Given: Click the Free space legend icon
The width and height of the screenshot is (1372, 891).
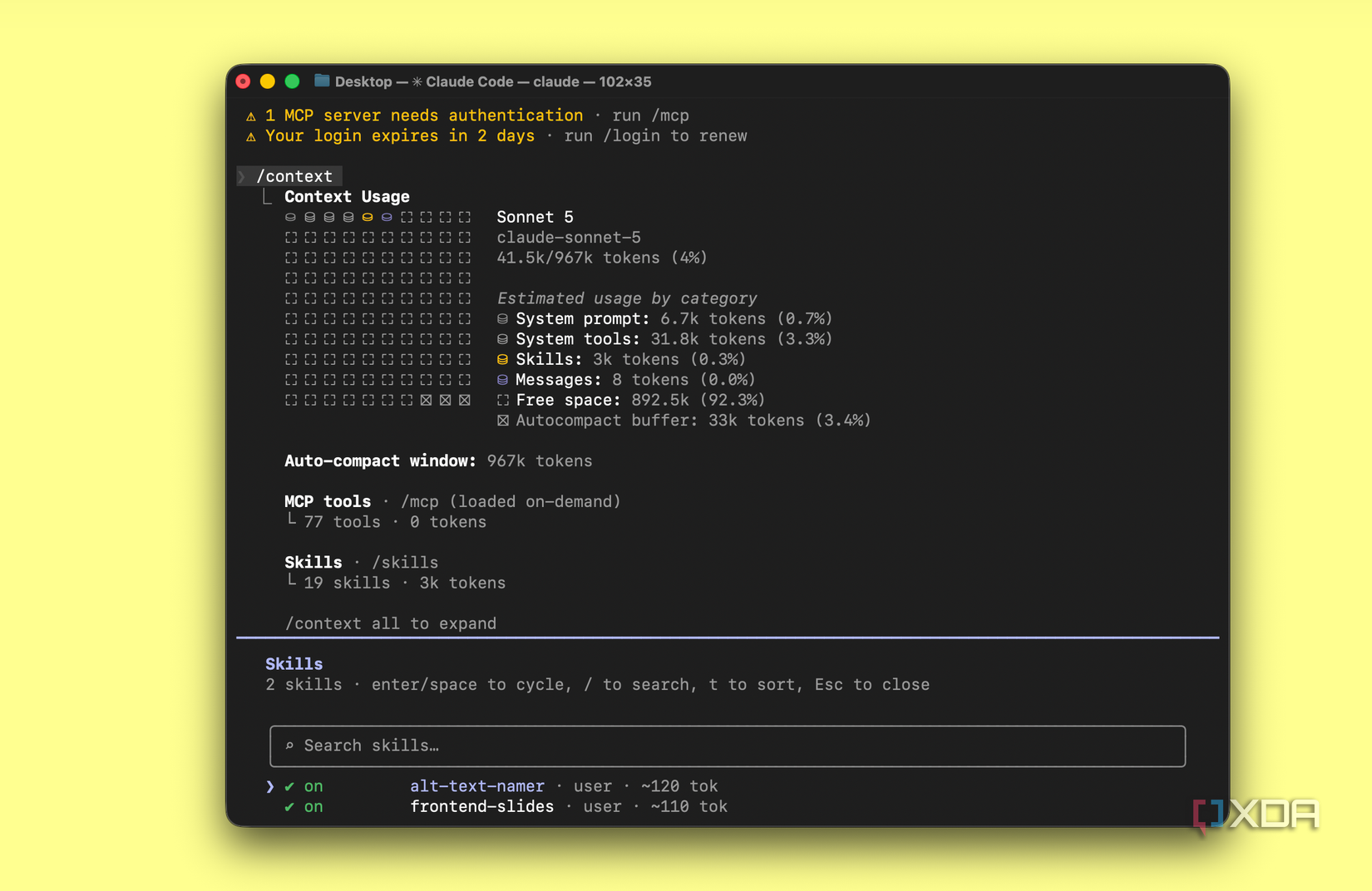Looking at the screenshot, I should (x=502, y=401).
